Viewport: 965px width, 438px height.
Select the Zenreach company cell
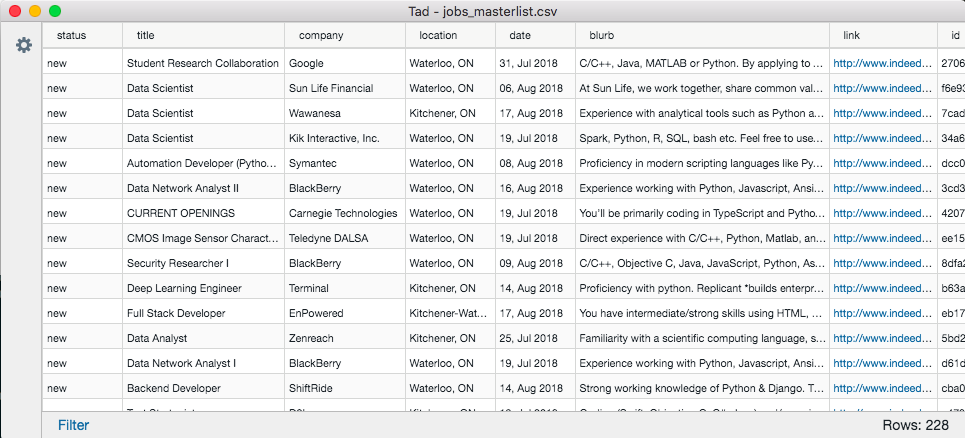[345, 338]
